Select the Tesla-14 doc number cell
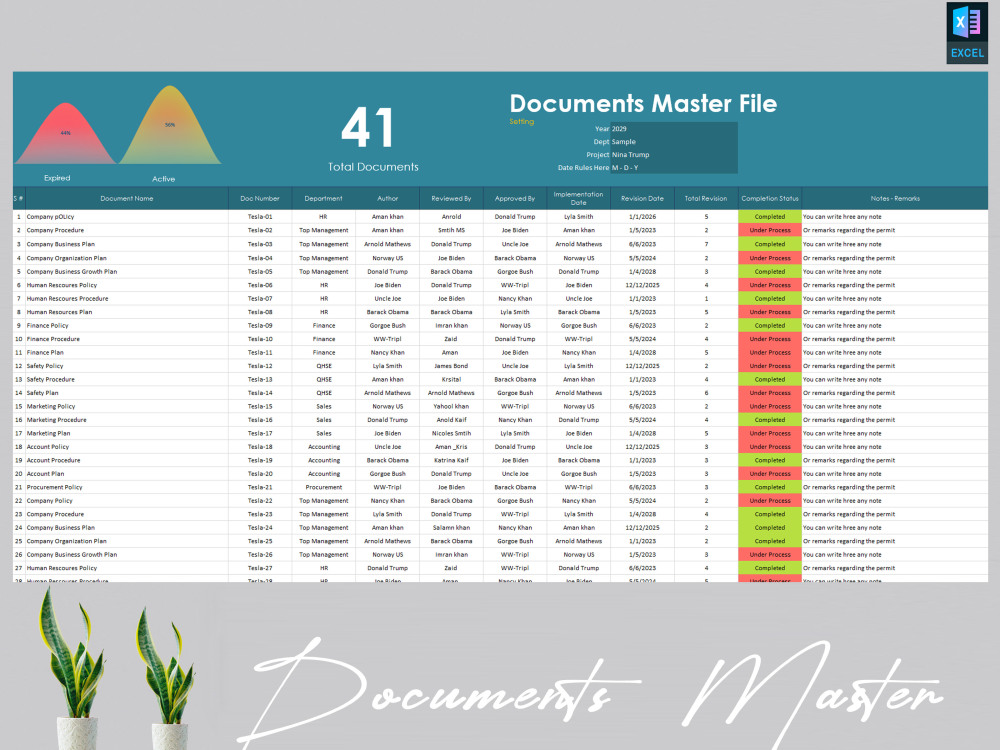The image size is (1000, 750). pos(260,393)
